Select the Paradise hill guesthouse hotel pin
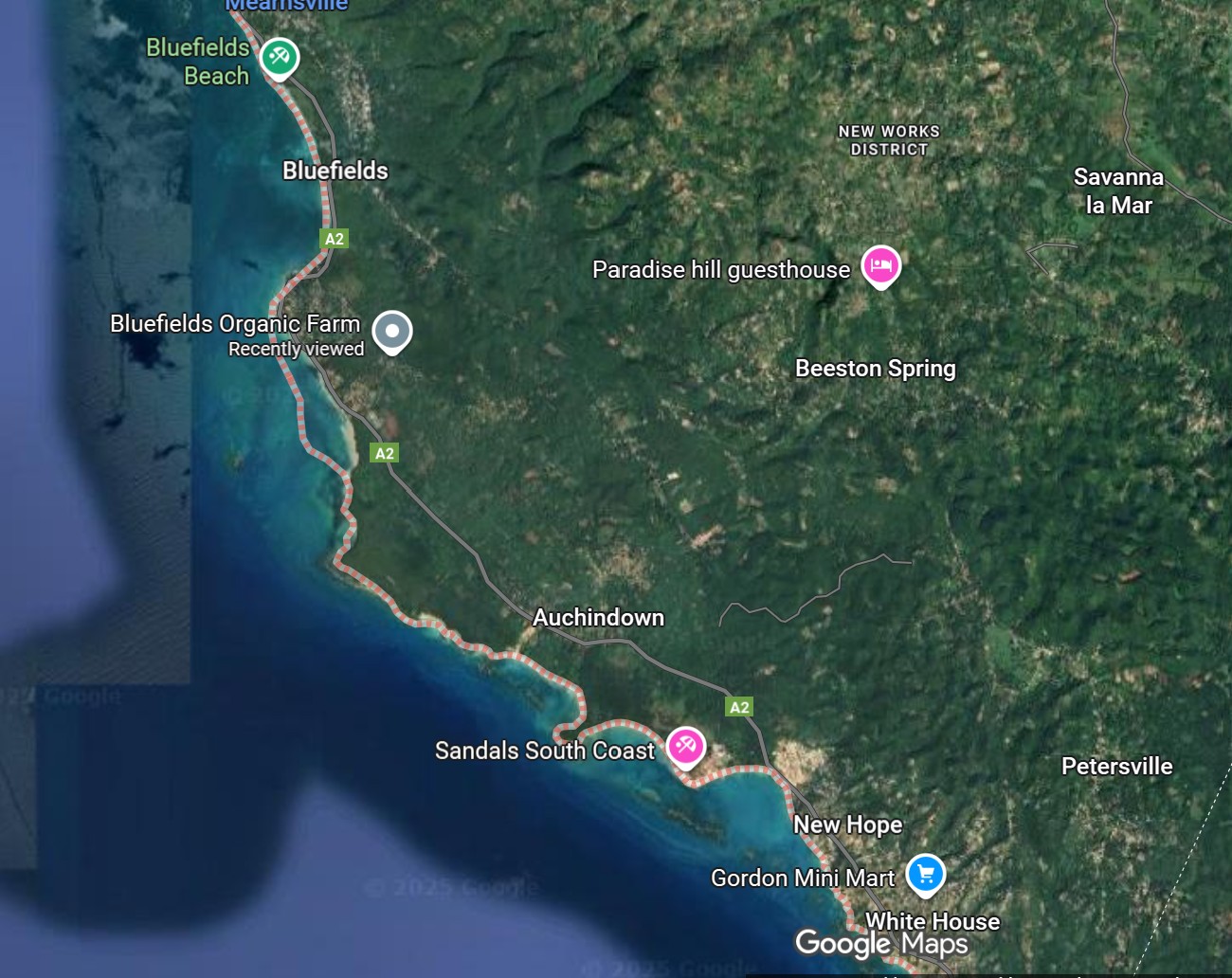1232x978 pixels. 880,266
